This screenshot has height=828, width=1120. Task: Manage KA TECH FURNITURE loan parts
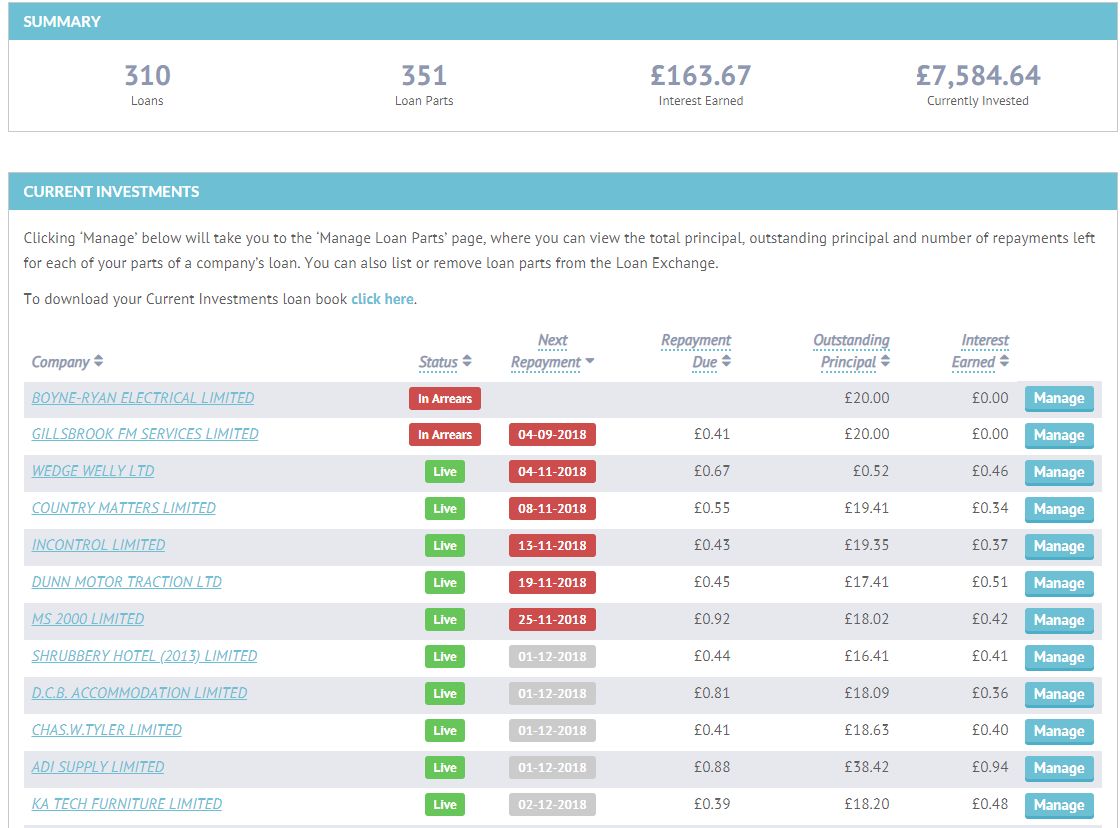point(1059,805)
